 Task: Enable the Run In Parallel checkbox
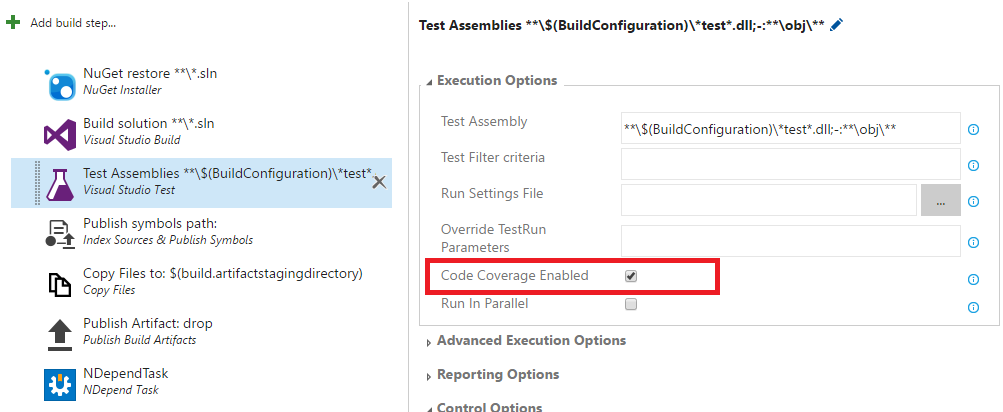(x=631, y=304)
